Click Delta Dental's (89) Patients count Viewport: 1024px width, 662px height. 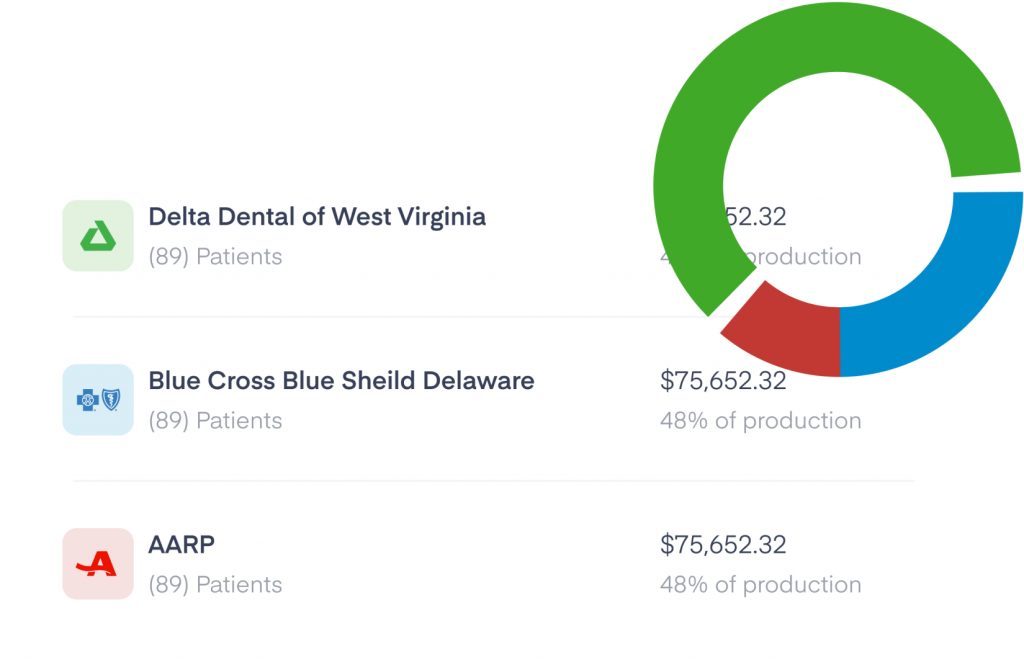216,257
